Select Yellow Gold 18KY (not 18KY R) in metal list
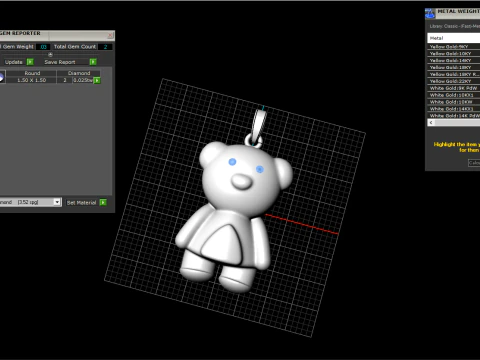The image size is (480, 360). point(454,67)
